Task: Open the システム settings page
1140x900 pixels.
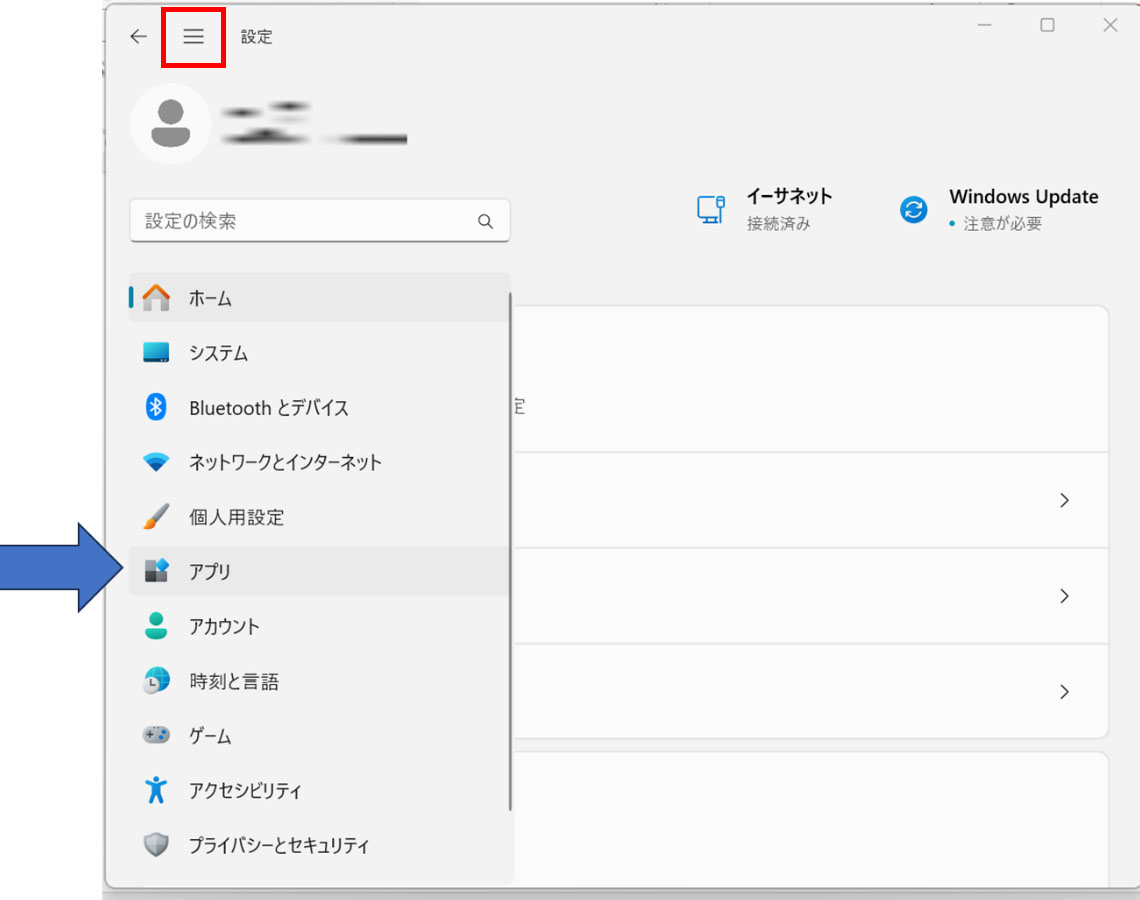Action: (x=218, y=353)
